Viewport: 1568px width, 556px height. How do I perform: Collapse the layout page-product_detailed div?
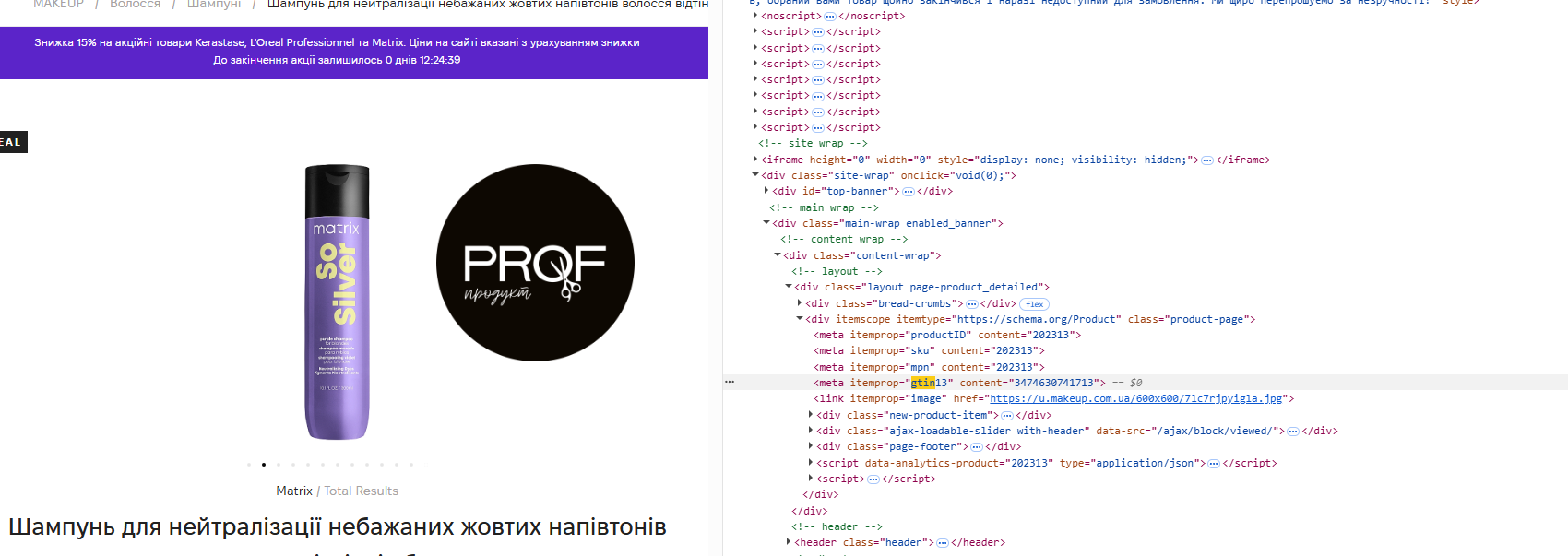[x=789, y=287]
